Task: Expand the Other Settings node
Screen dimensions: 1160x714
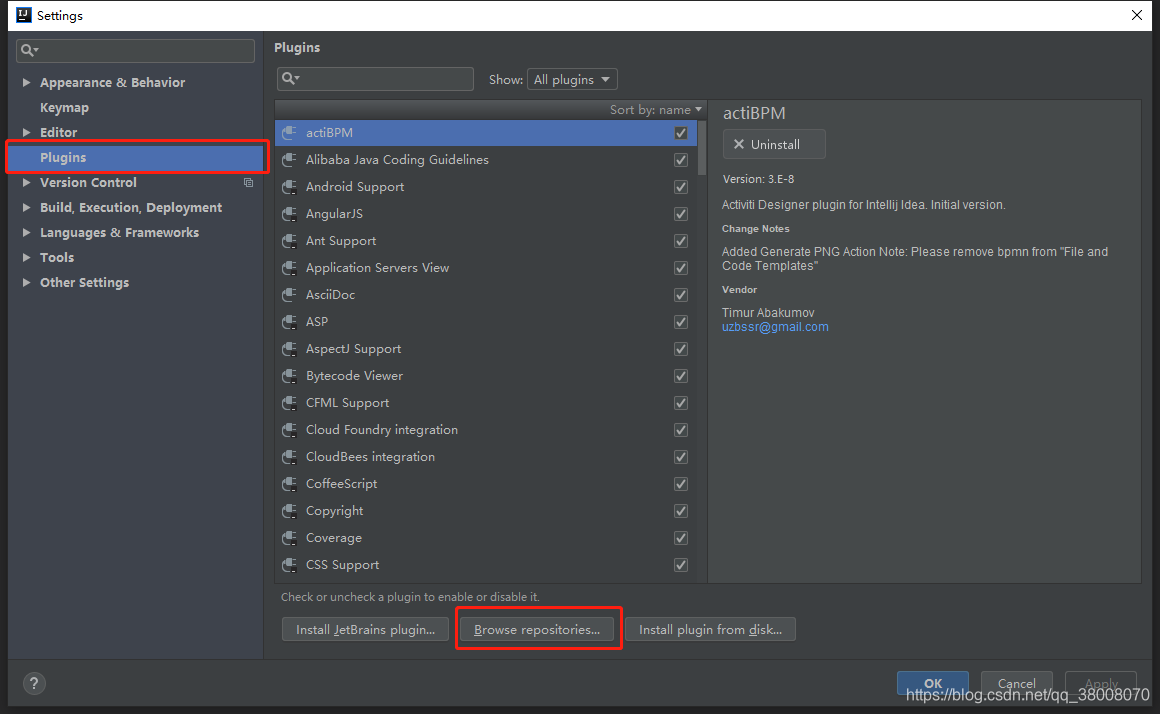Action: pos(27,283)
